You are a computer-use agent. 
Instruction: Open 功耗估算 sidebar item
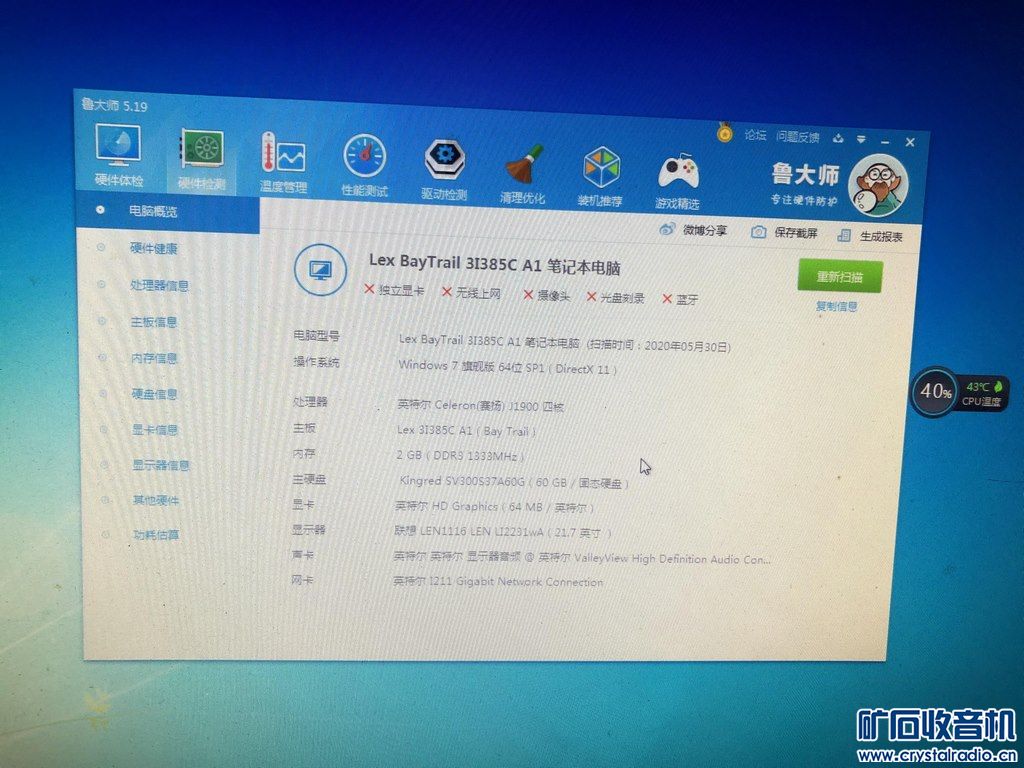pos(155,535)
